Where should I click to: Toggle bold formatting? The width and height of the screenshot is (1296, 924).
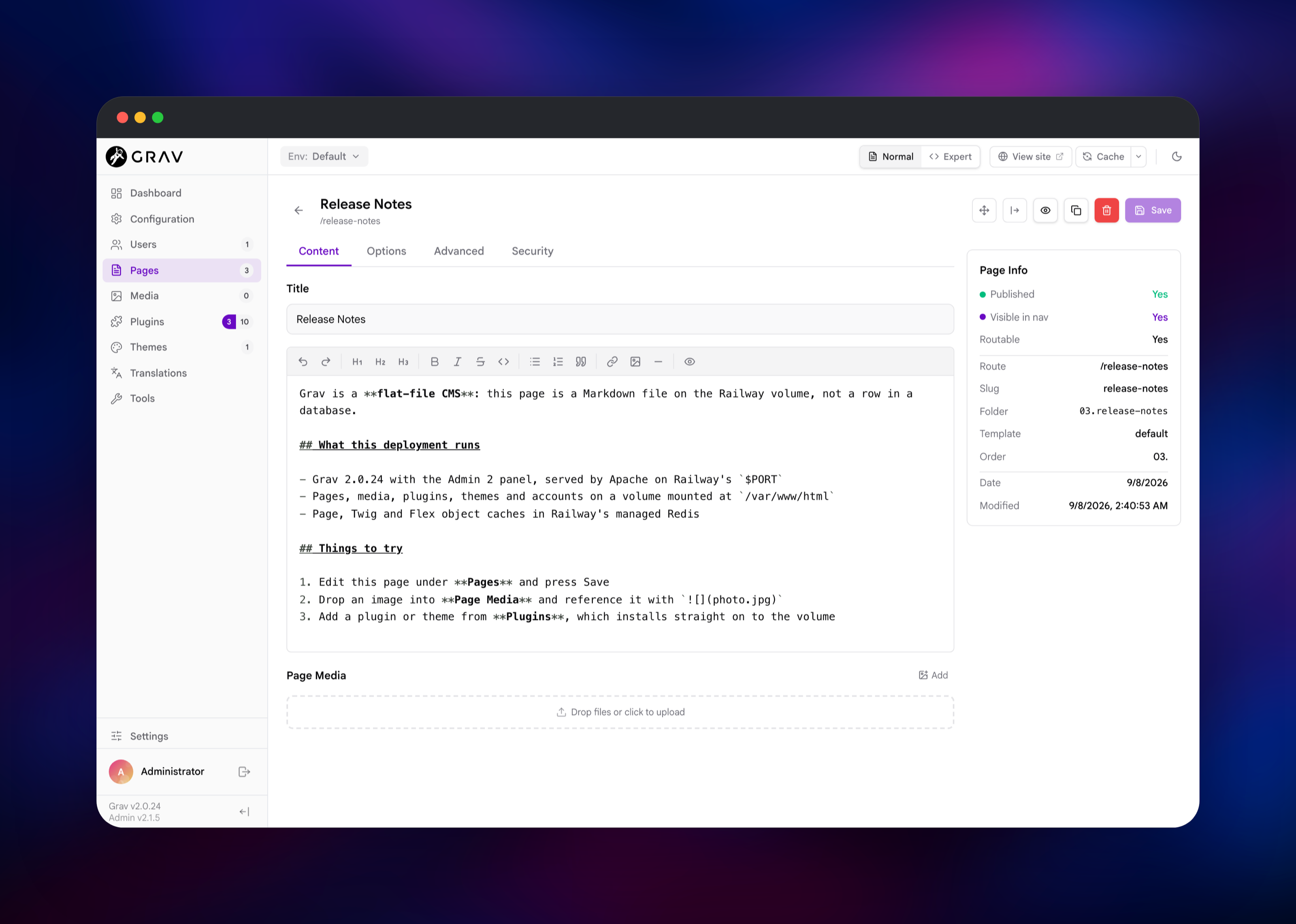tap(435, 362)
